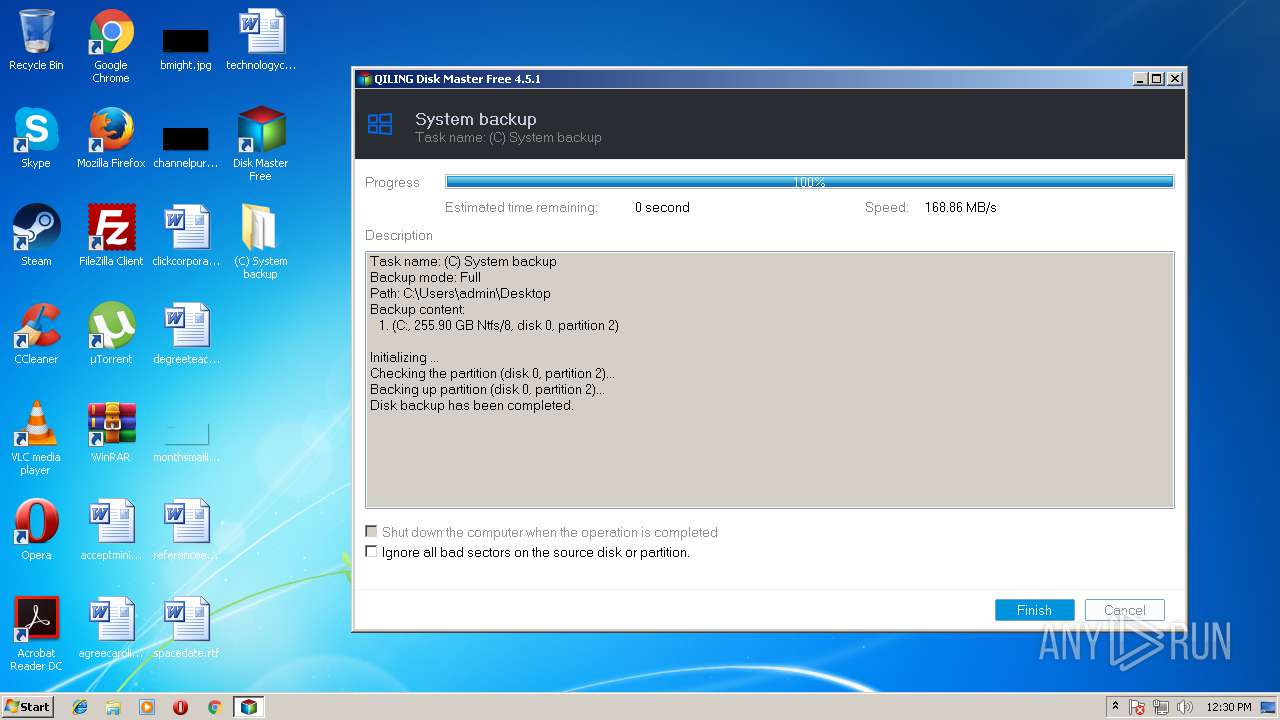Viewport: 1280px width, 720px height.
Task: Click the 'Backup mode: Full' line
Action: (425, 278)
